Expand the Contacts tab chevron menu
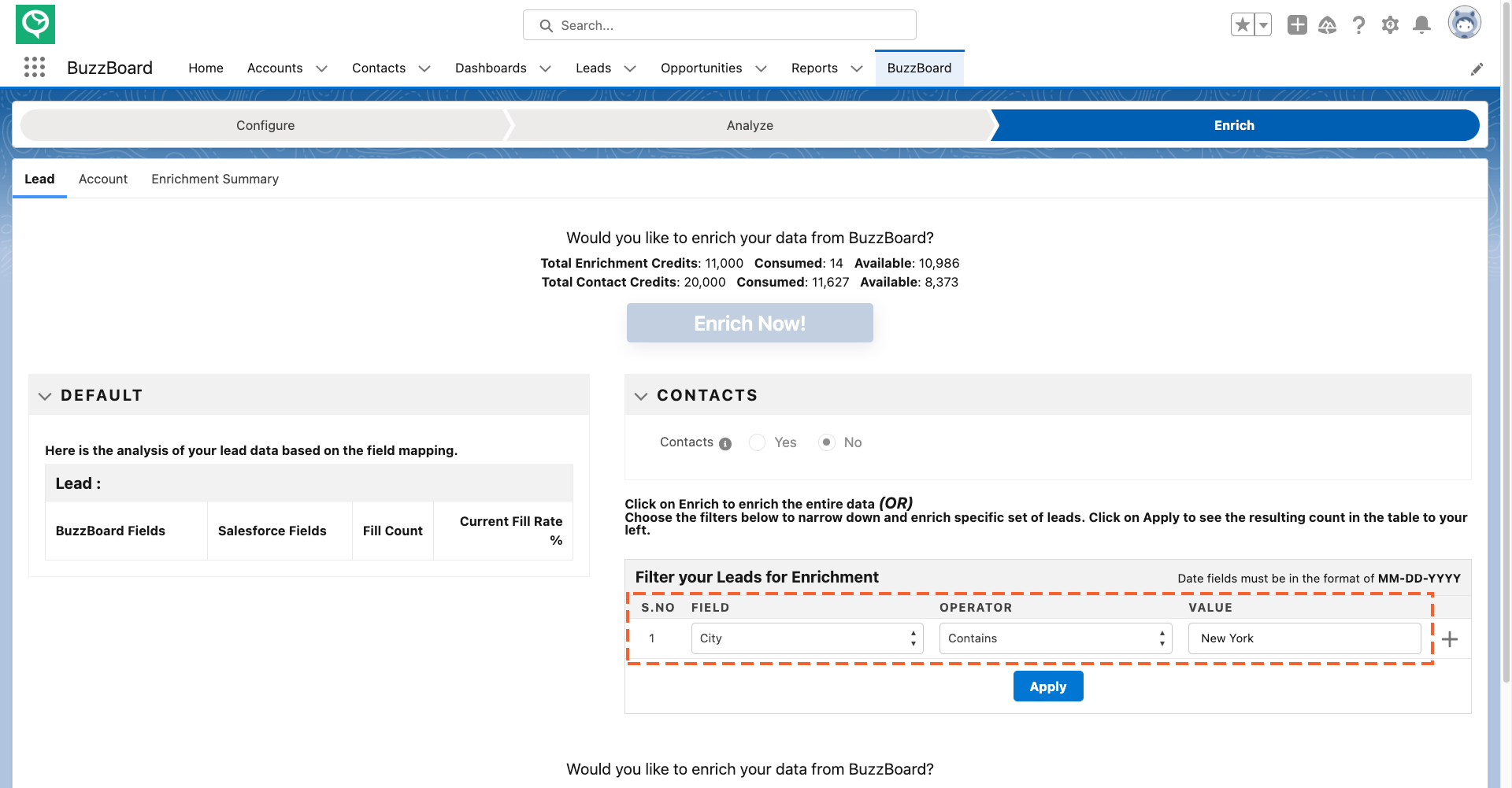The width and height of the screenshot is (1512, 788). 424,69
